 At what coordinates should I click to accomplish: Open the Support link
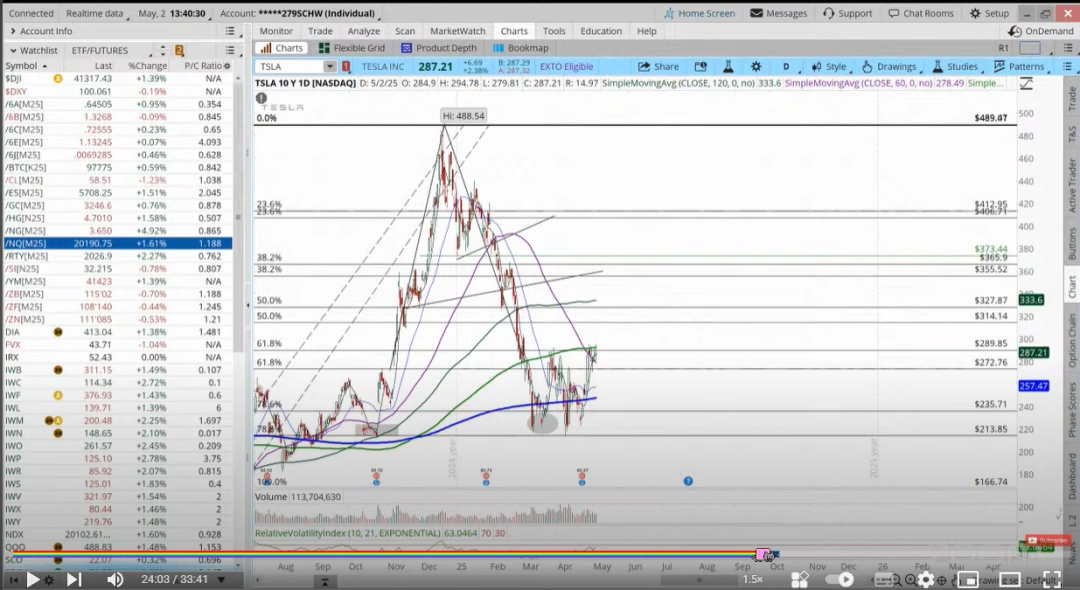(847, 13)
